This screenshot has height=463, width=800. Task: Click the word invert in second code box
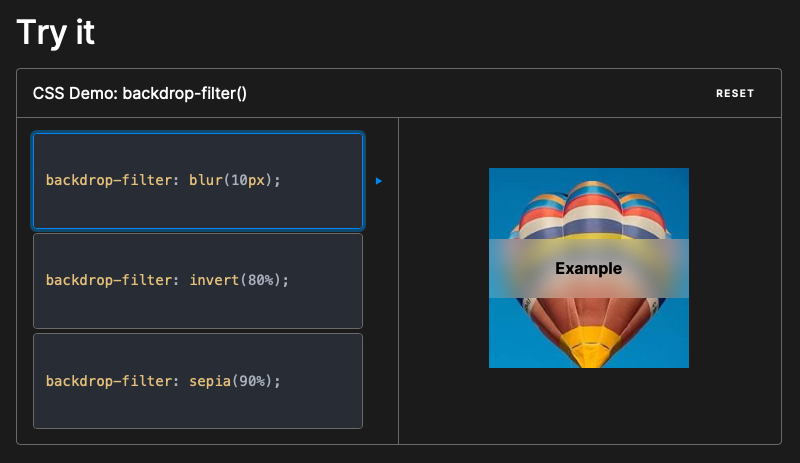pyautogui.click(x=214, y=280)
